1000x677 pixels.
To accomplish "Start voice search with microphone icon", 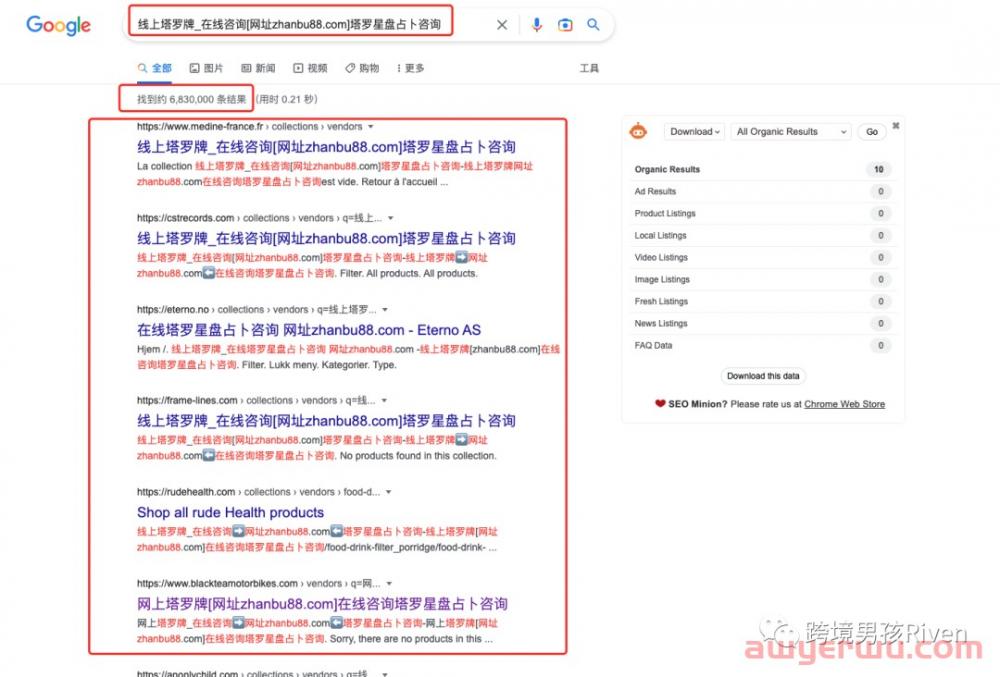I will (537, 25).
